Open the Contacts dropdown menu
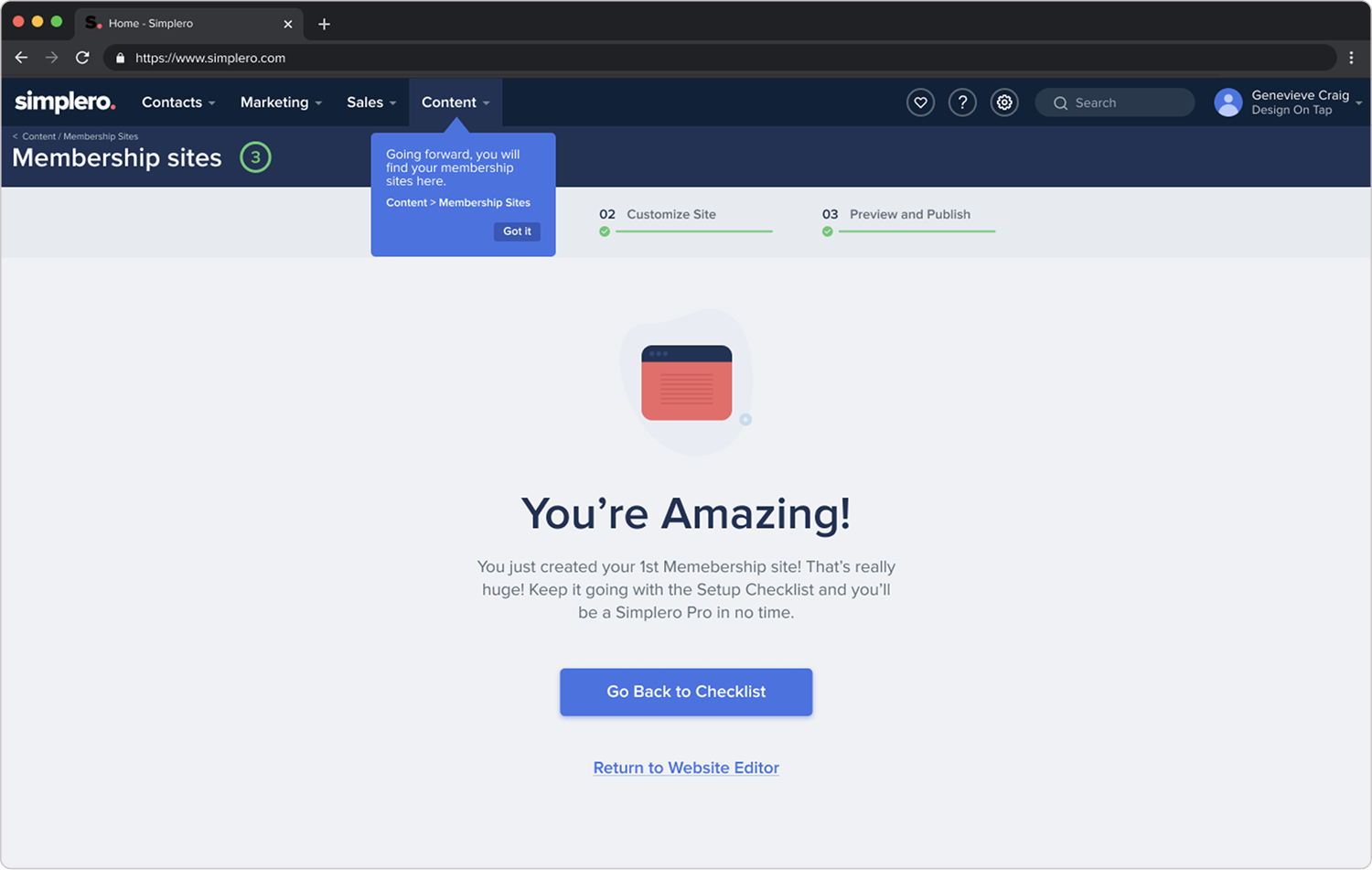Viewport: 1372px width, 870px height. point(178,102)
